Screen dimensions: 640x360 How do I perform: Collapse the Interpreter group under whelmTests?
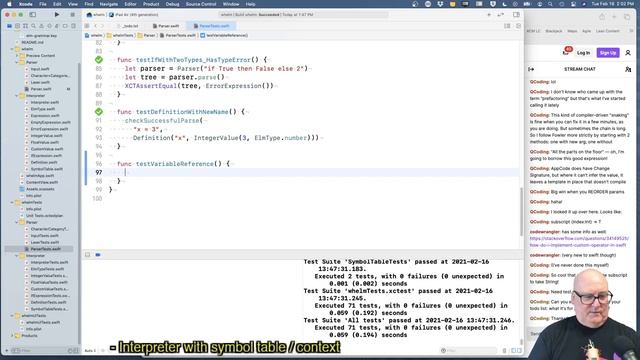pos(17,256)
